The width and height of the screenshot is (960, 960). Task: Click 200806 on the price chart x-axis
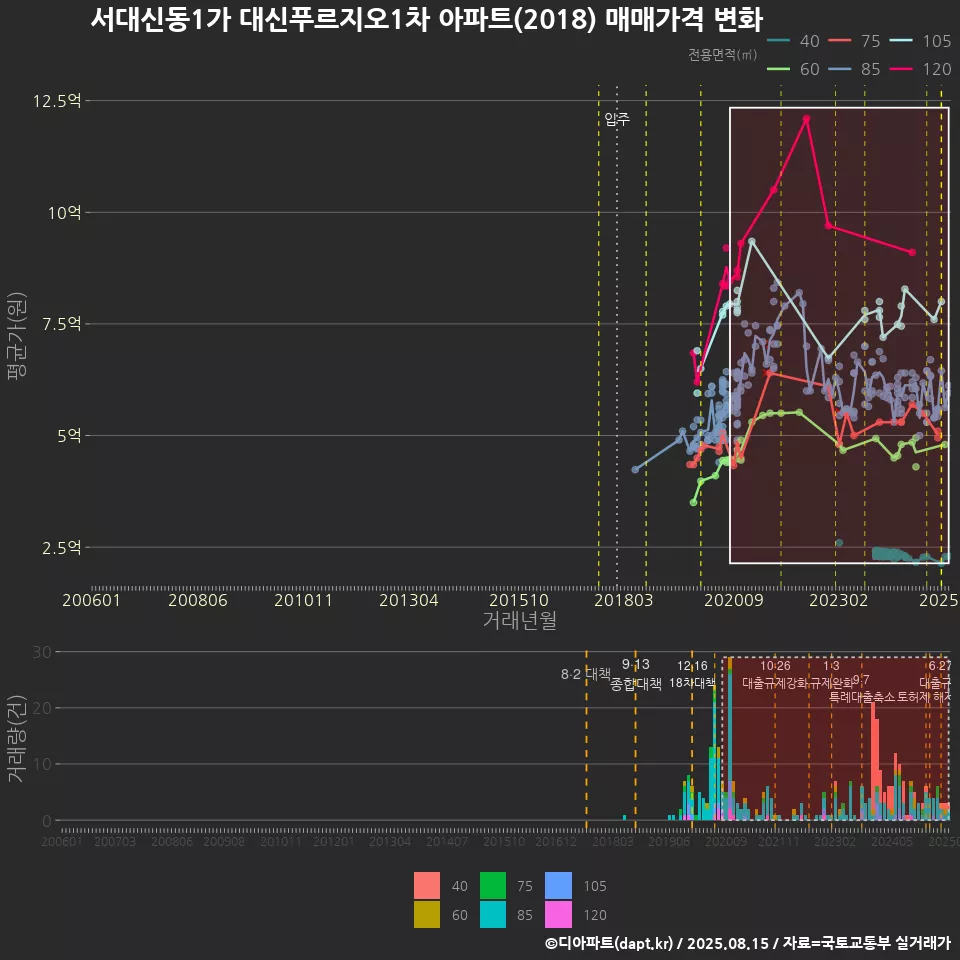click(198, 600)
